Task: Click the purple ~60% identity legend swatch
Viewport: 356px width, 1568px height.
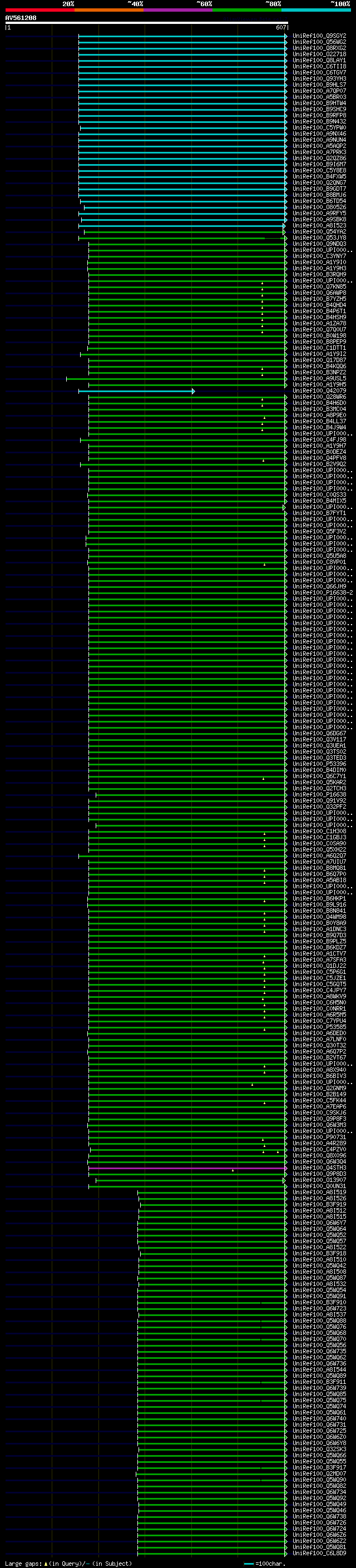Action: pyautogui.click(x=179, y=10)
